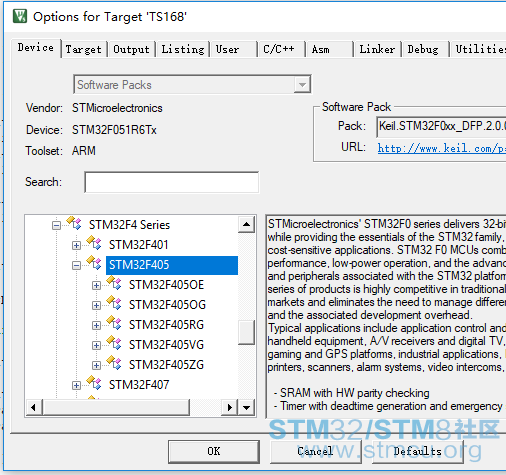This screenshot has width=506, height=475.
Task: Click the STM32F405OE device icon
Action: 114,283
